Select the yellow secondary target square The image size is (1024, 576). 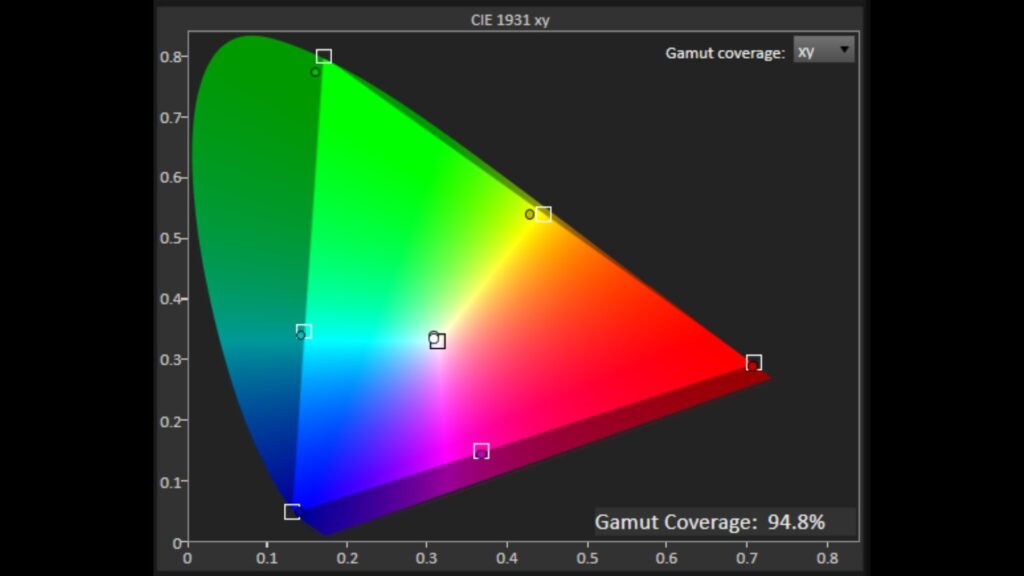pyautogui.click(x=543, y=214)
